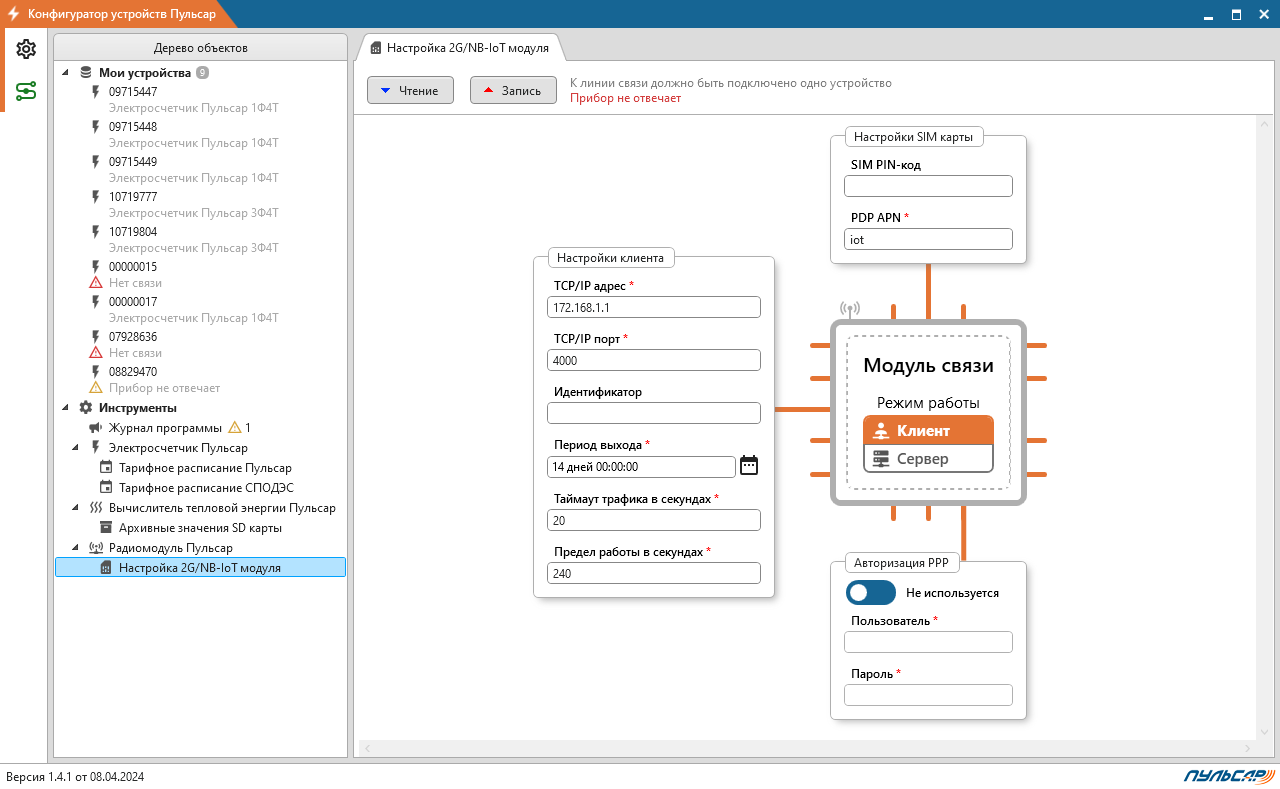The width and height of the screenshot is (1280, 789).
Task: Select Сервер operating mode
Action: (x=928, y=459)
